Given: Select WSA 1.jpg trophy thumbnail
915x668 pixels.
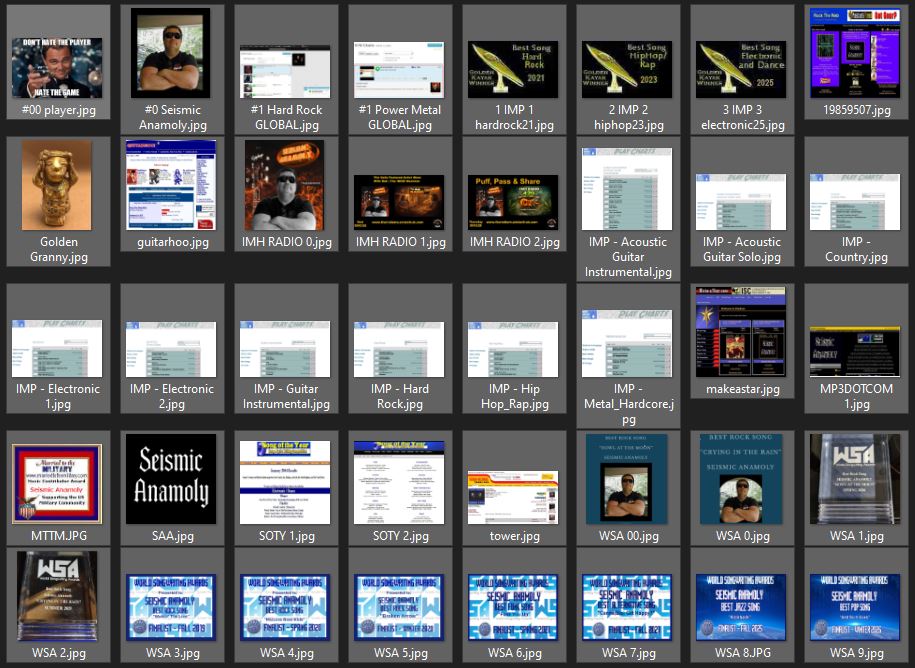Looking at the screenshot, I should pyautogui.click(x=855, y=479).
